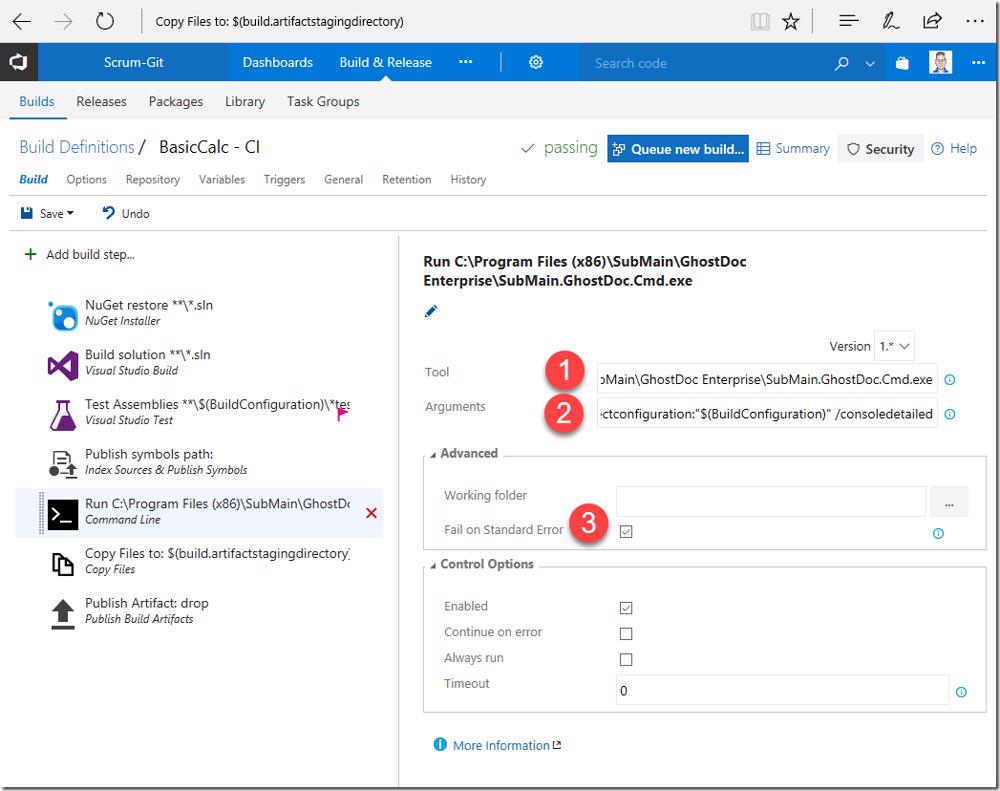Open the History tab
The image size is (1000, 791).
(468, 179)
